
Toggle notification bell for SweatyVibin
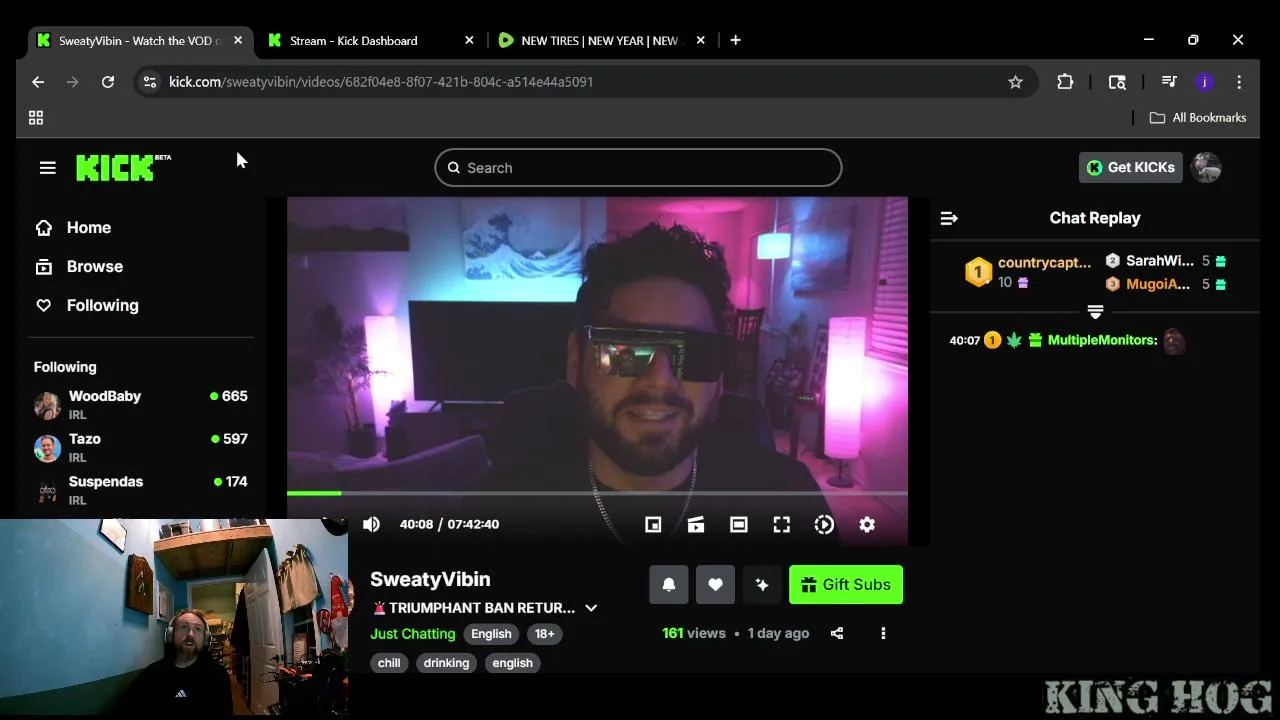tap(669, 585)
